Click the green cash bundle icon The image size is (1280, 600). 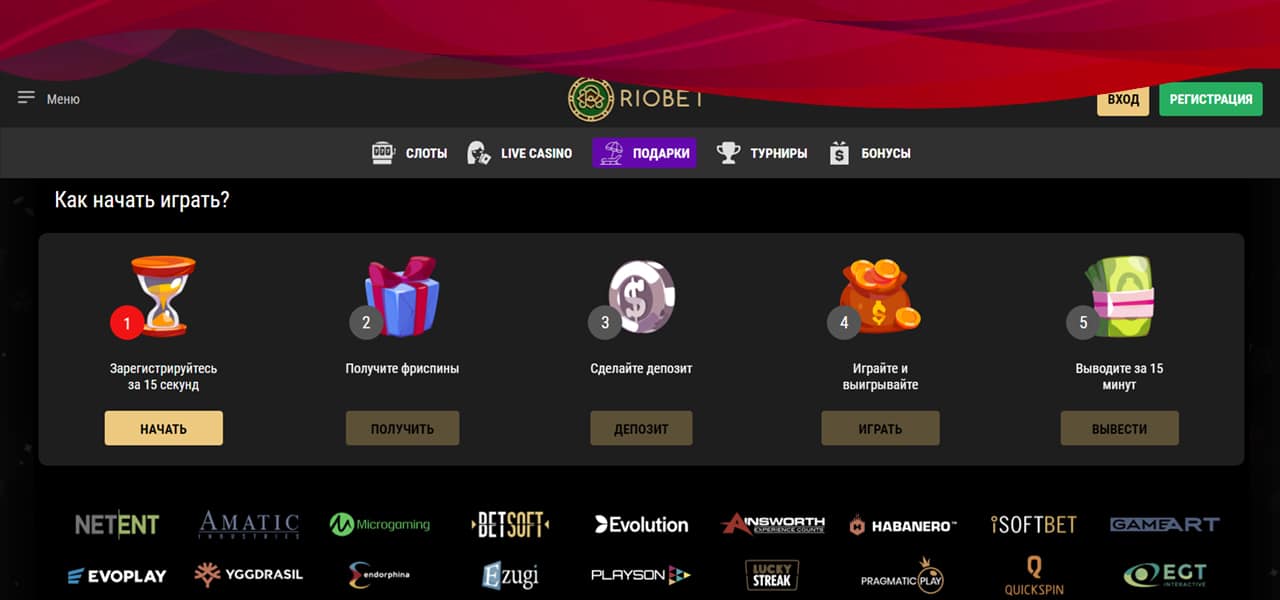point(1120,297)
